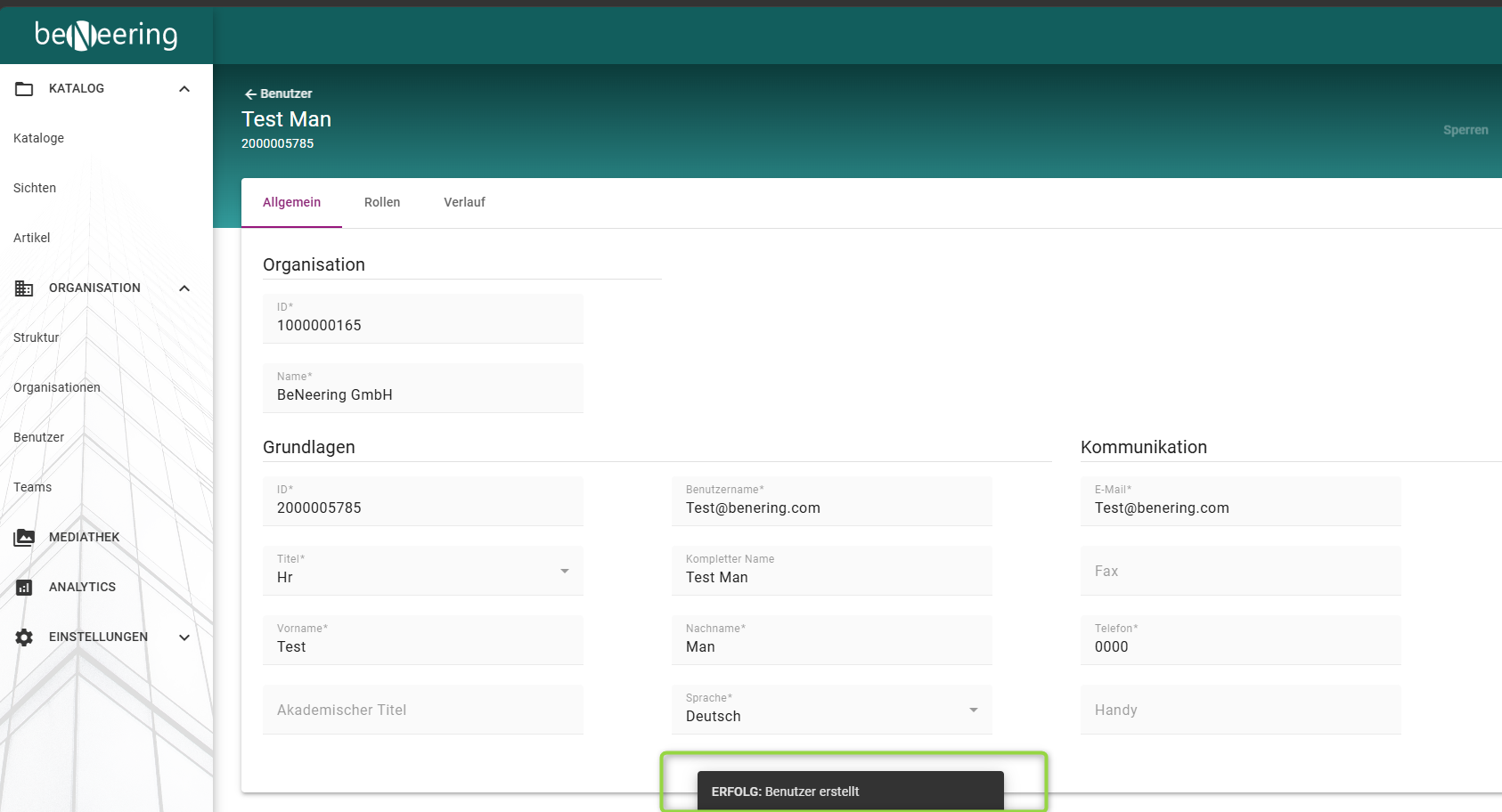This screenshot has height=812, width=1502.
Task: Click the Telefon field
Action: pyautogui.click(x=1241, y=640)
